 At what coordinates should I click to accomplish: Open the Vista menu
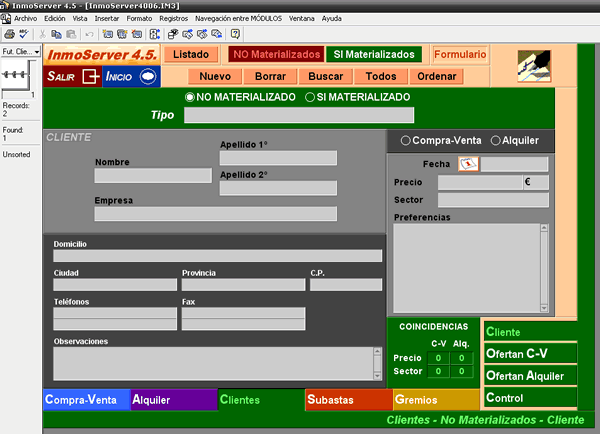[x=80, y=18]
